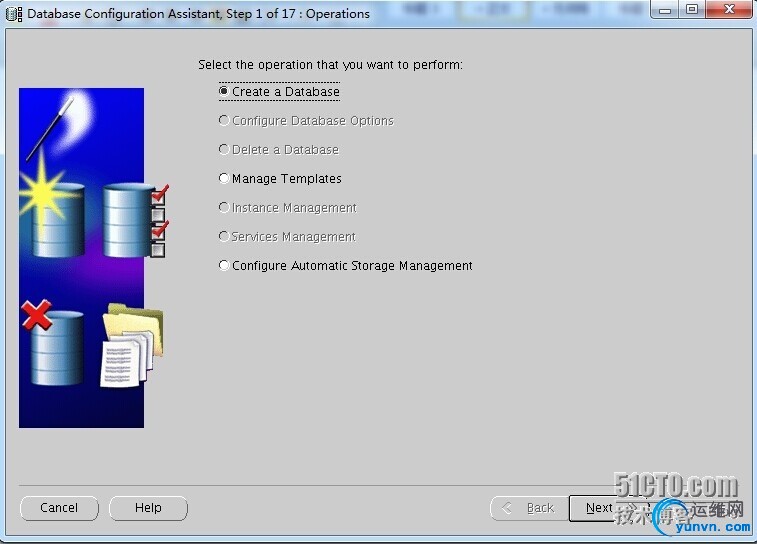Select the Manage Templates radio button

(x=224, y=179)
